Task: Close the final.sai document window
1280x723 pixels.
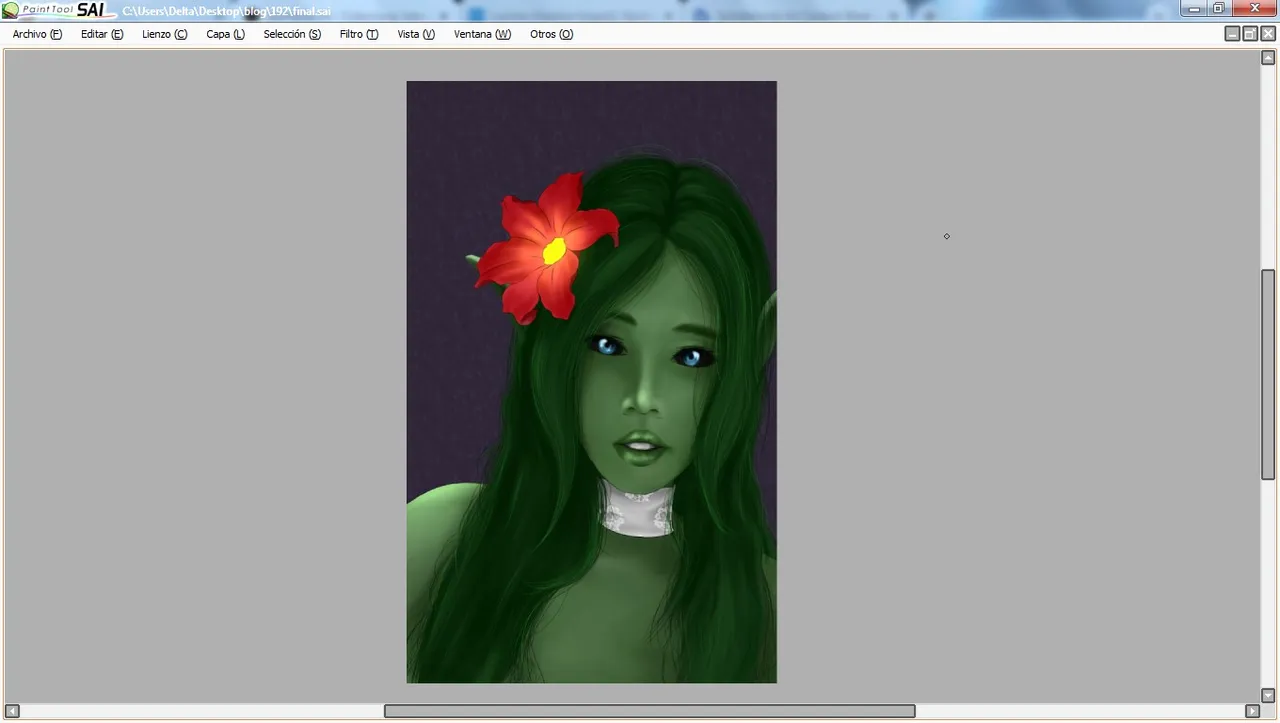Action: pos(1268,34)
